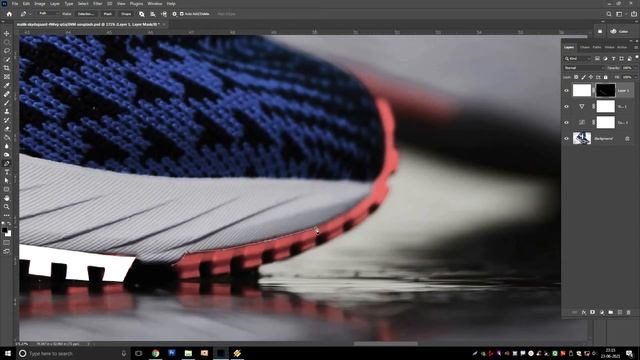
Task: Toggle lock all padlock icon
Action: tap(606, 77)
